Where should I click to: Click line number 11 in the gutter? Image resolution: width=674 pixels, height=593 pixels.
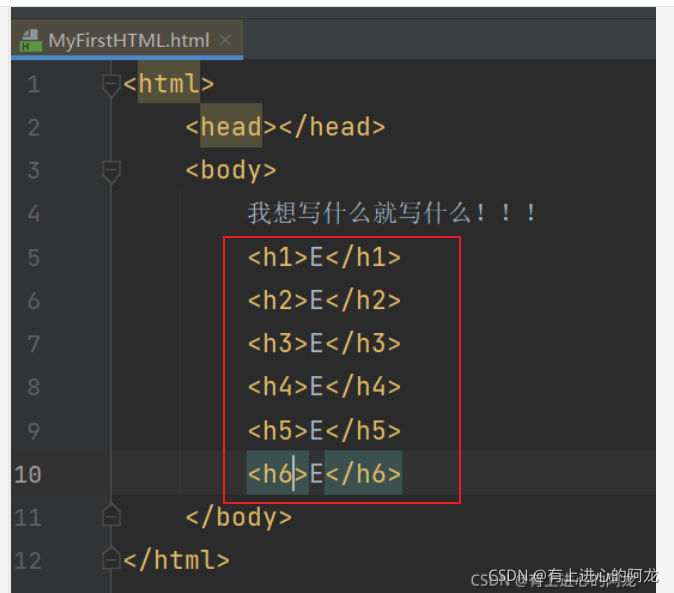pyautogui.click(x=28, y=518)
